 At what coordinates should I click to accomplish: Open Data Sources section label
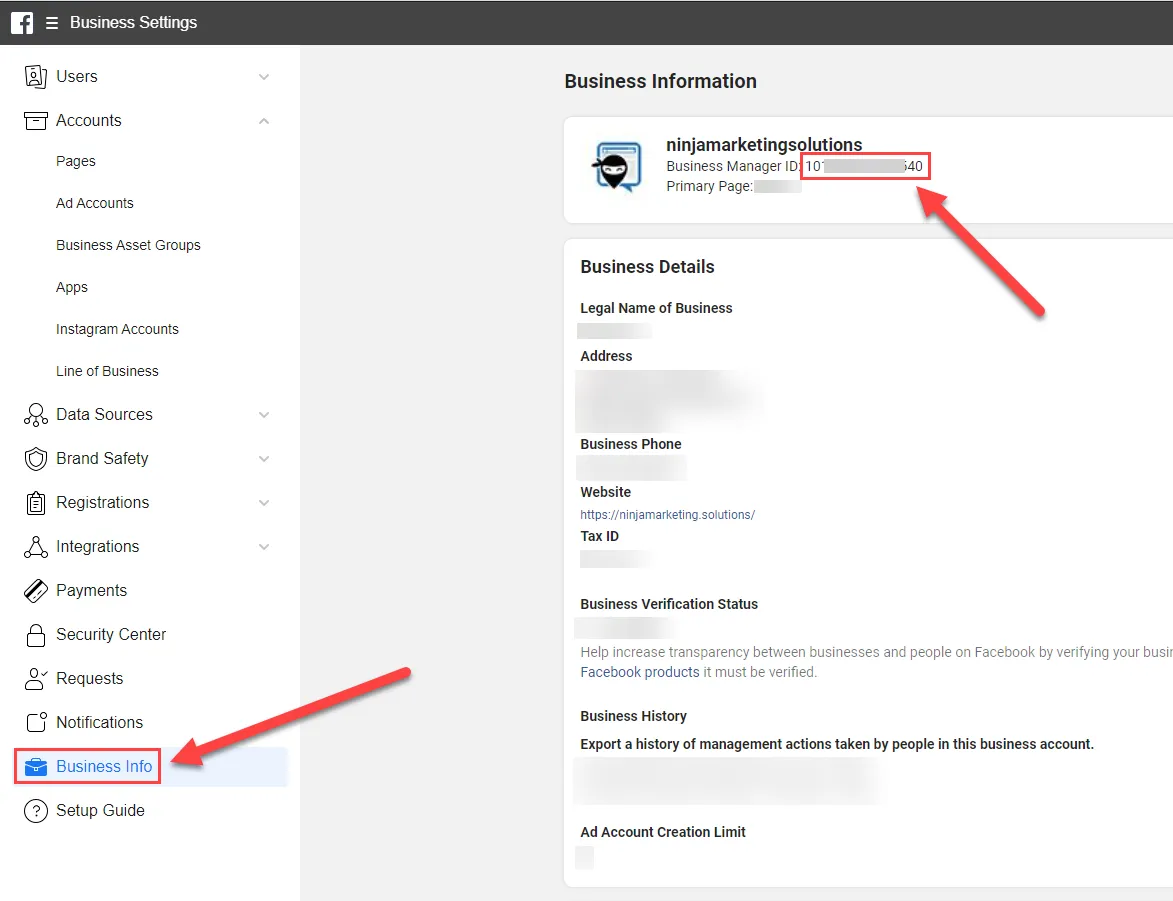(x=104, y=415)
